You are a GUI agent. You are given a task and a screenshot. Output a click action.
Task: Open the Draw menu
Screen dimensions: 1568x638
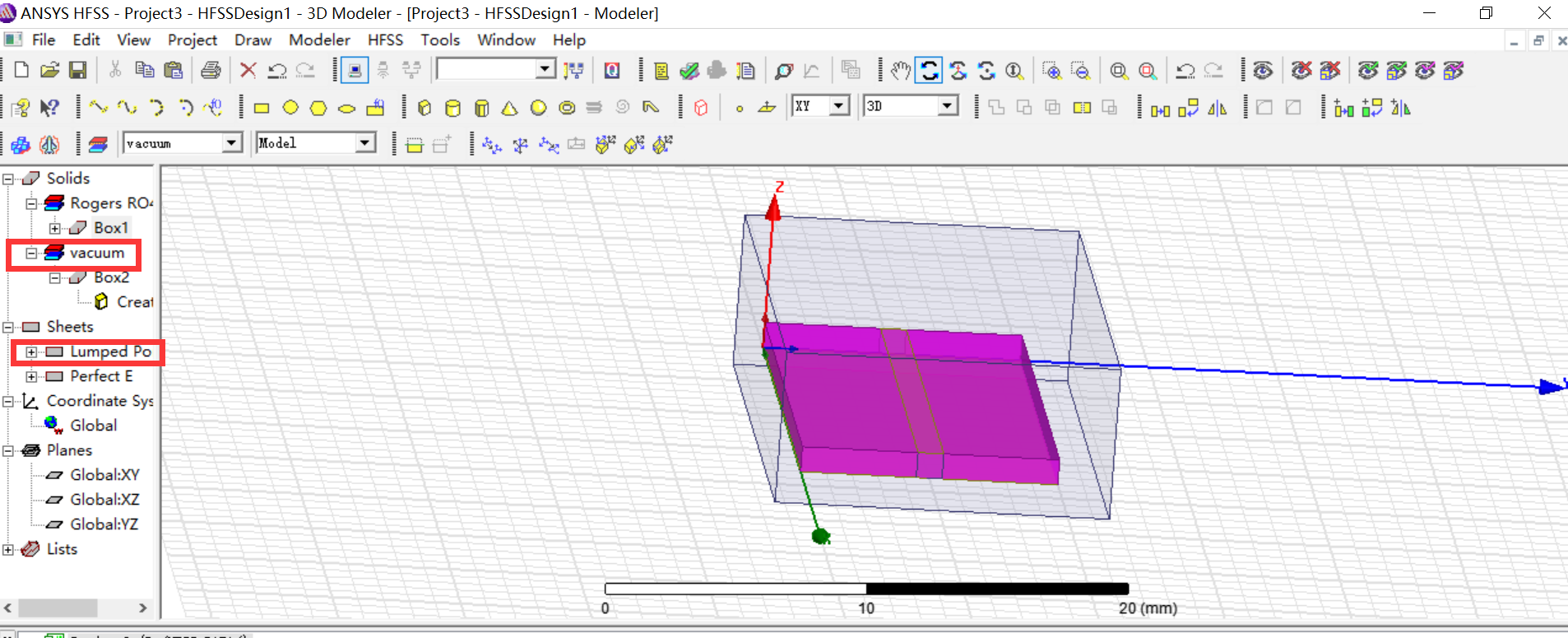tap(253, 40)
